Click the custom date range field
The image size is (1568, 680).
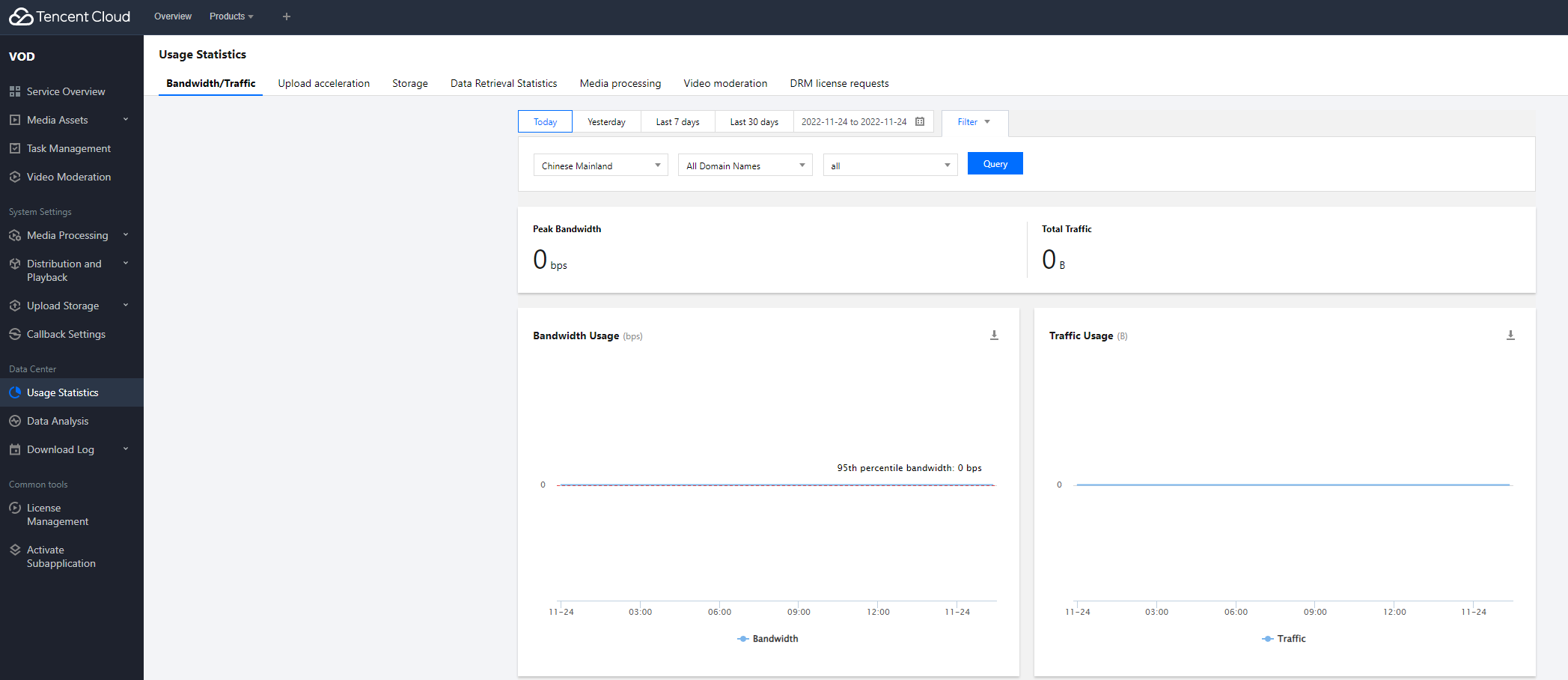point(853,122)
